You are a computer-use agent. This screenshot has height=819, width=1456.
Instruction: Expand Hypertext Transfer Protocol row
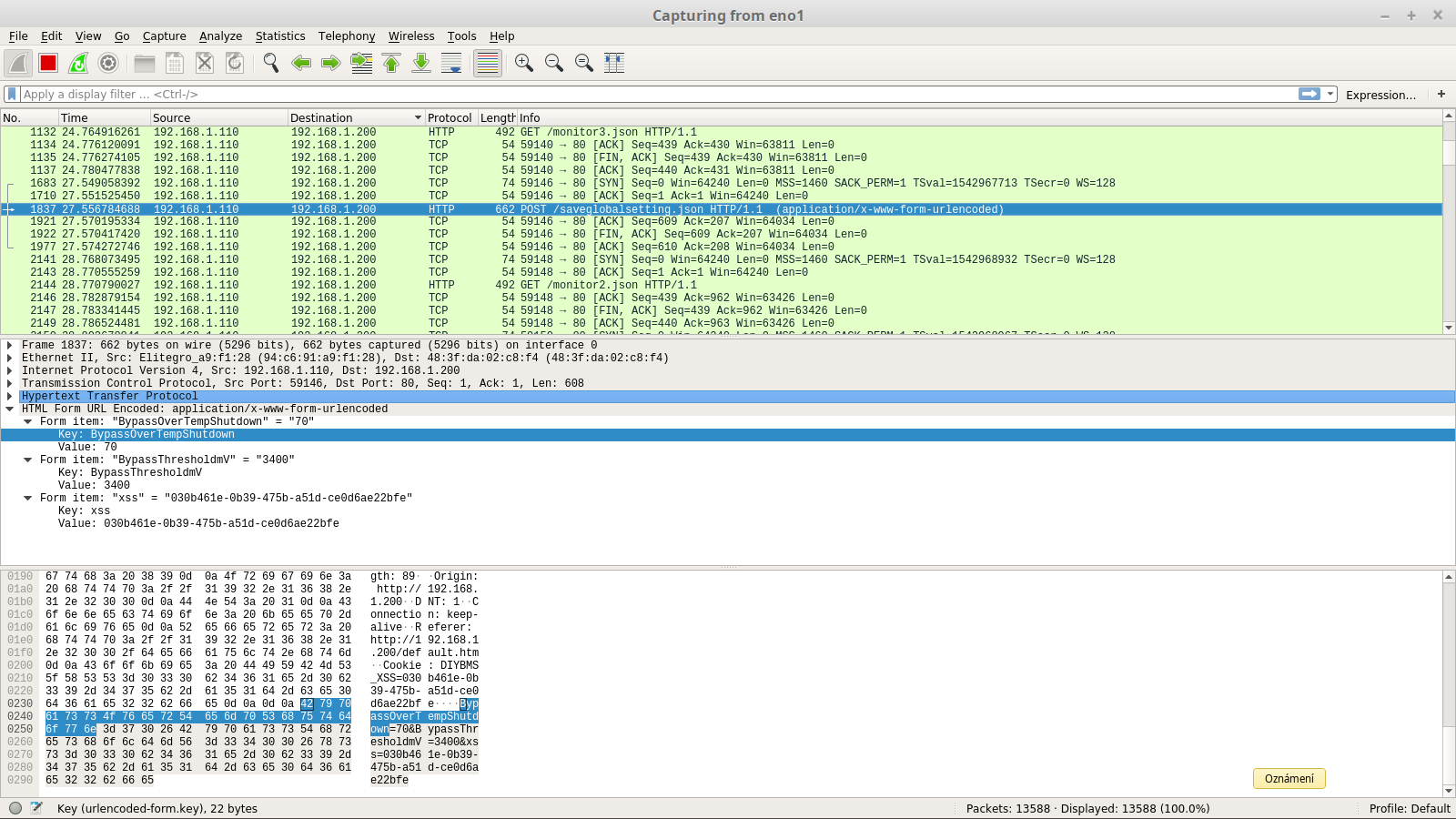(10, 396)
